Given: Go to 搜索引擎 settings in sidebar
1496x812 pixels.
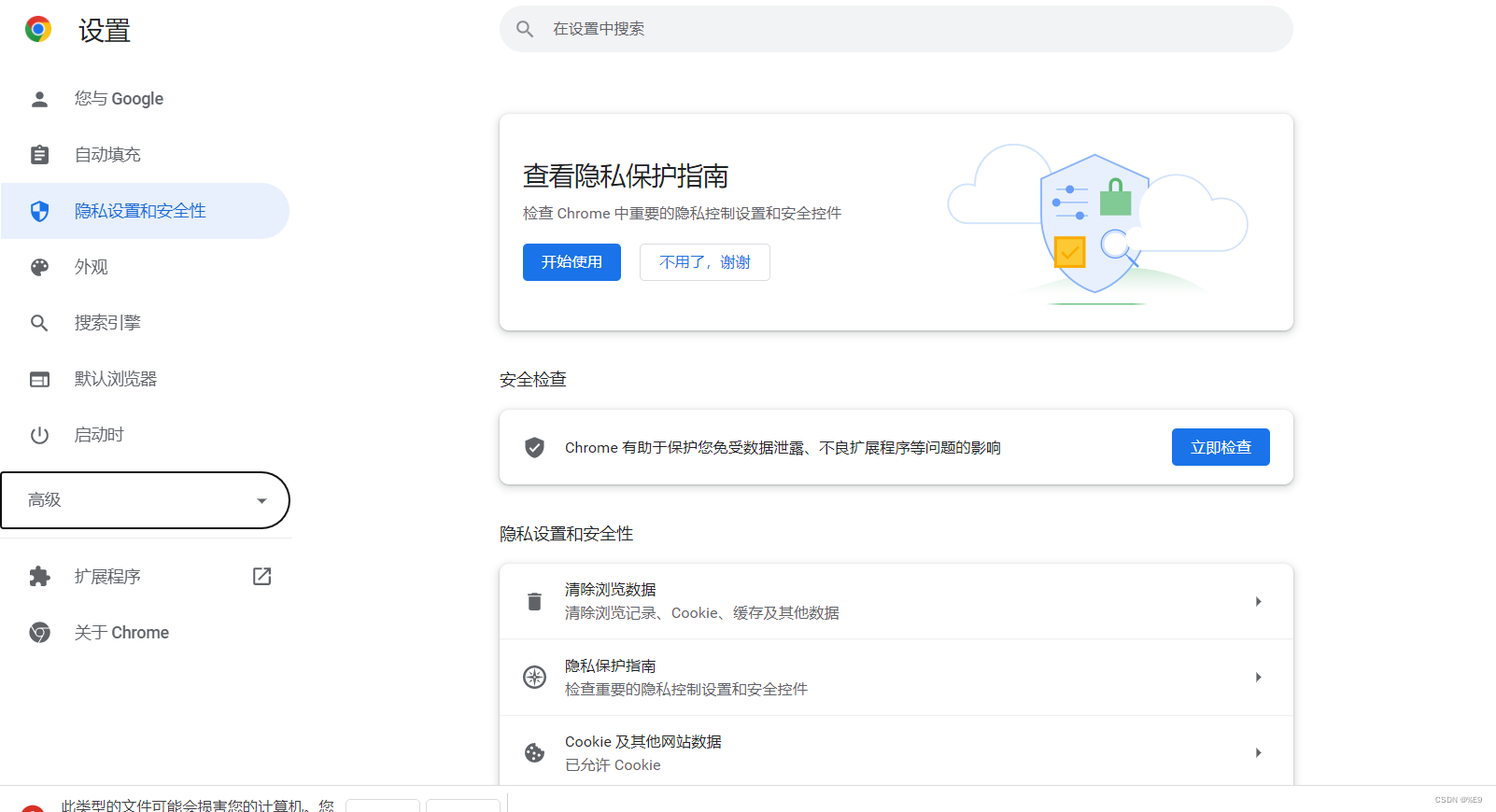Looking at the screenshot, I should pos(107,323).
